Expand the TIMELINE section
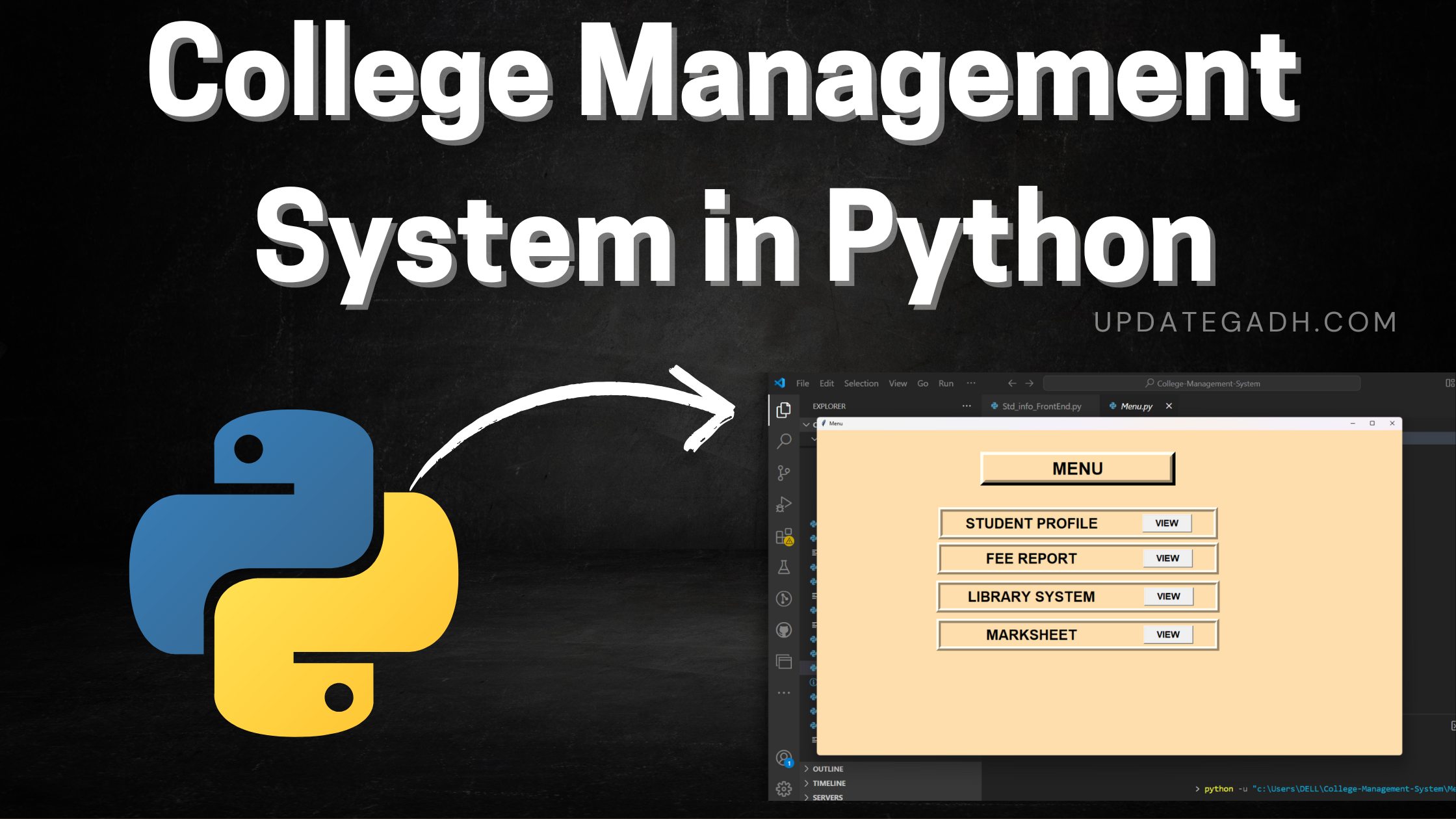This screenshot has width=1456, height=819. pos(890,783)
